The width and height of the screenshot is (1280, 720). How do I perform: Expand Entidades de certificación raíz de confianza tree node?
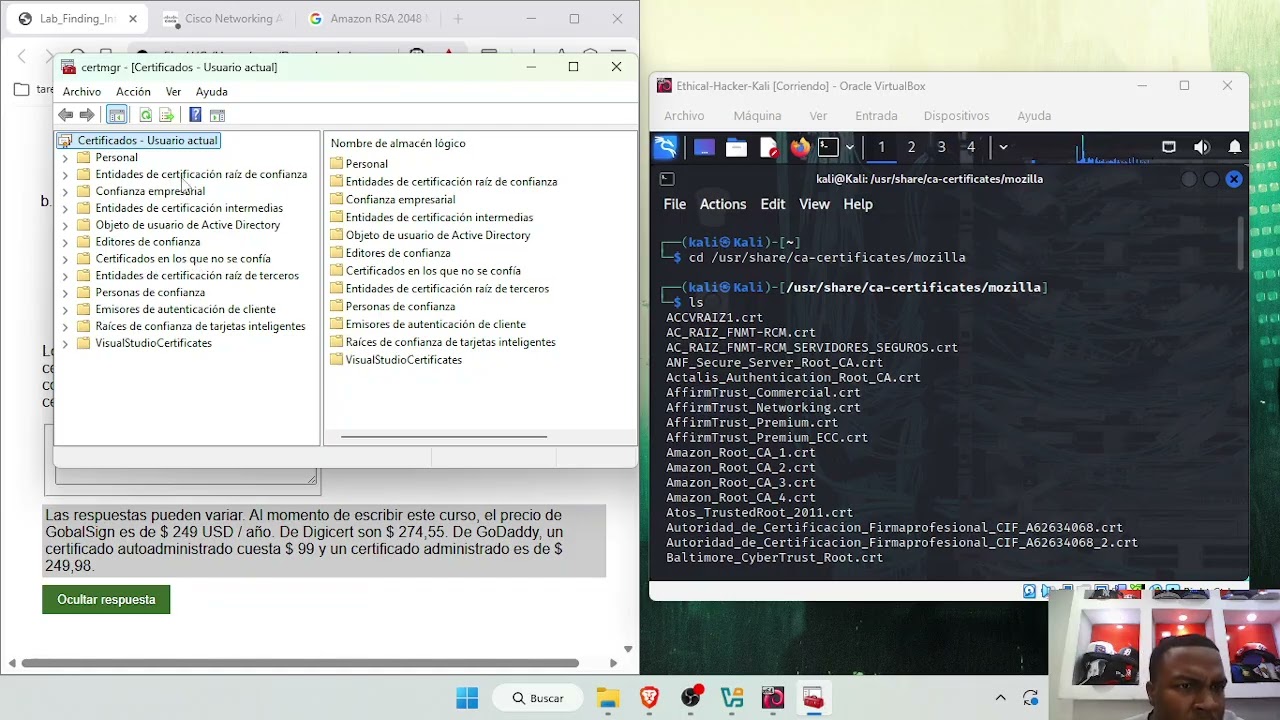pos(65,175)
